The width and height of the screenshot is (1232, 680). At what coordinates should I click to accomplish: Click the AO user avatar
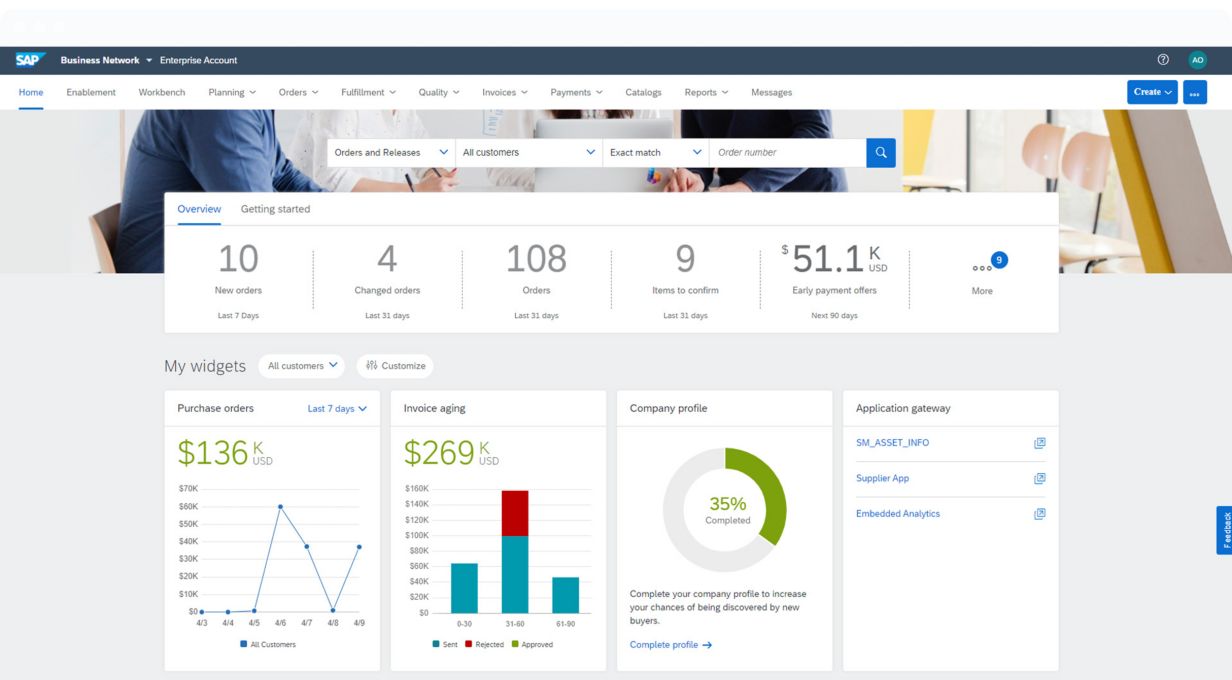point(1197,60)
